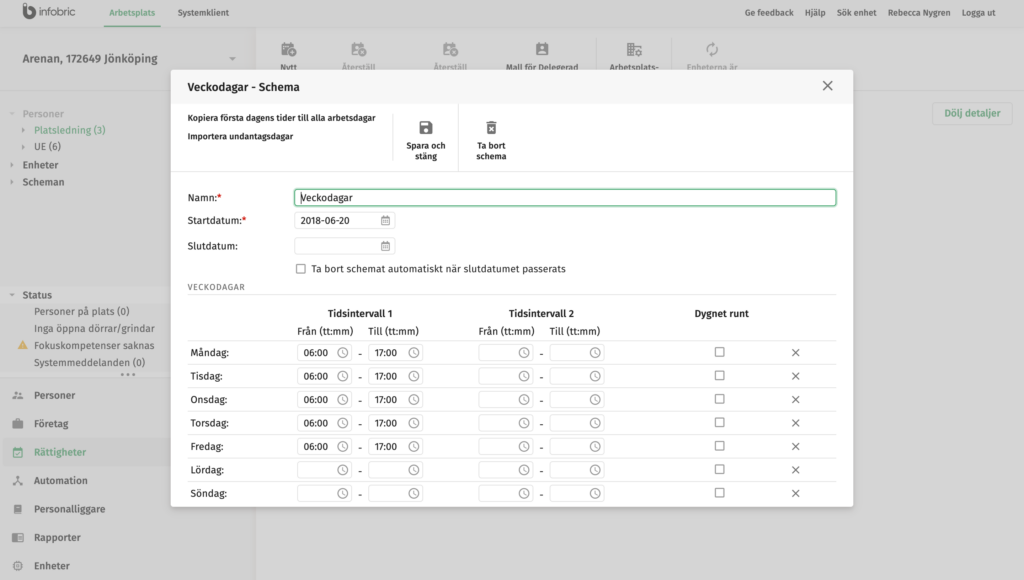Open the Arenan workplace dropdown arrow
This screenshot has width=1024, height=580.
(232, 59)
